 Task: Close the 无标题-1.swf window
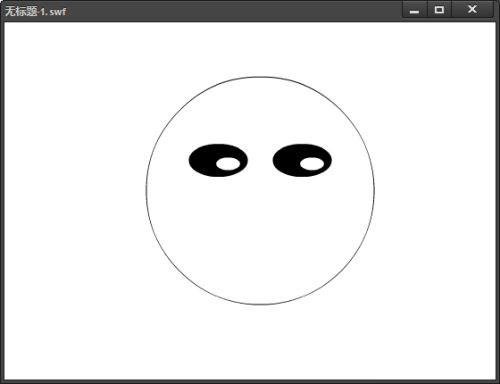pos(472,10)
